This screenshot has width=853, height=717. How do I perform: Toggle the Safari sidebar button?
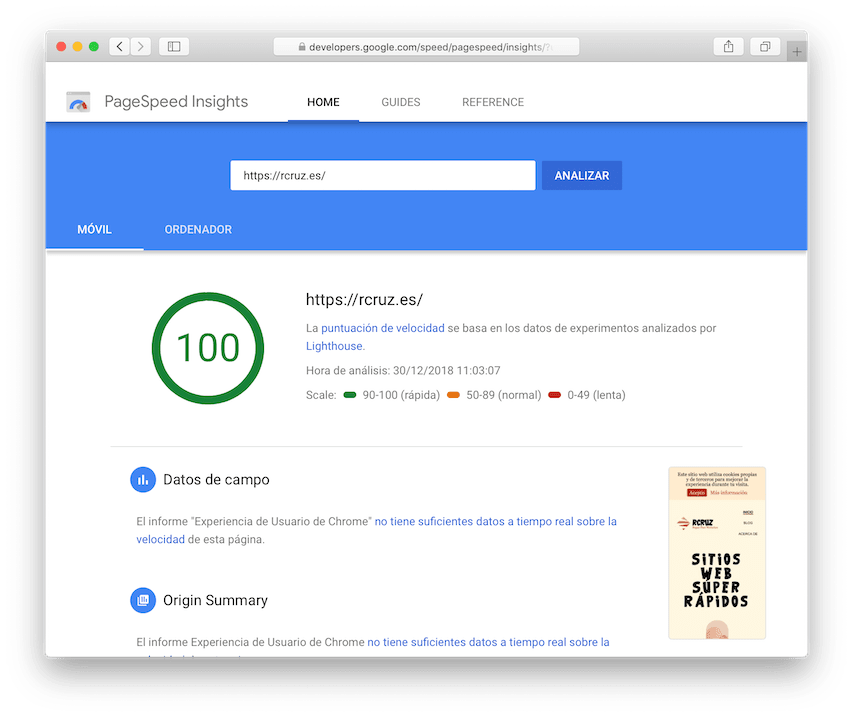pos(174,47)
